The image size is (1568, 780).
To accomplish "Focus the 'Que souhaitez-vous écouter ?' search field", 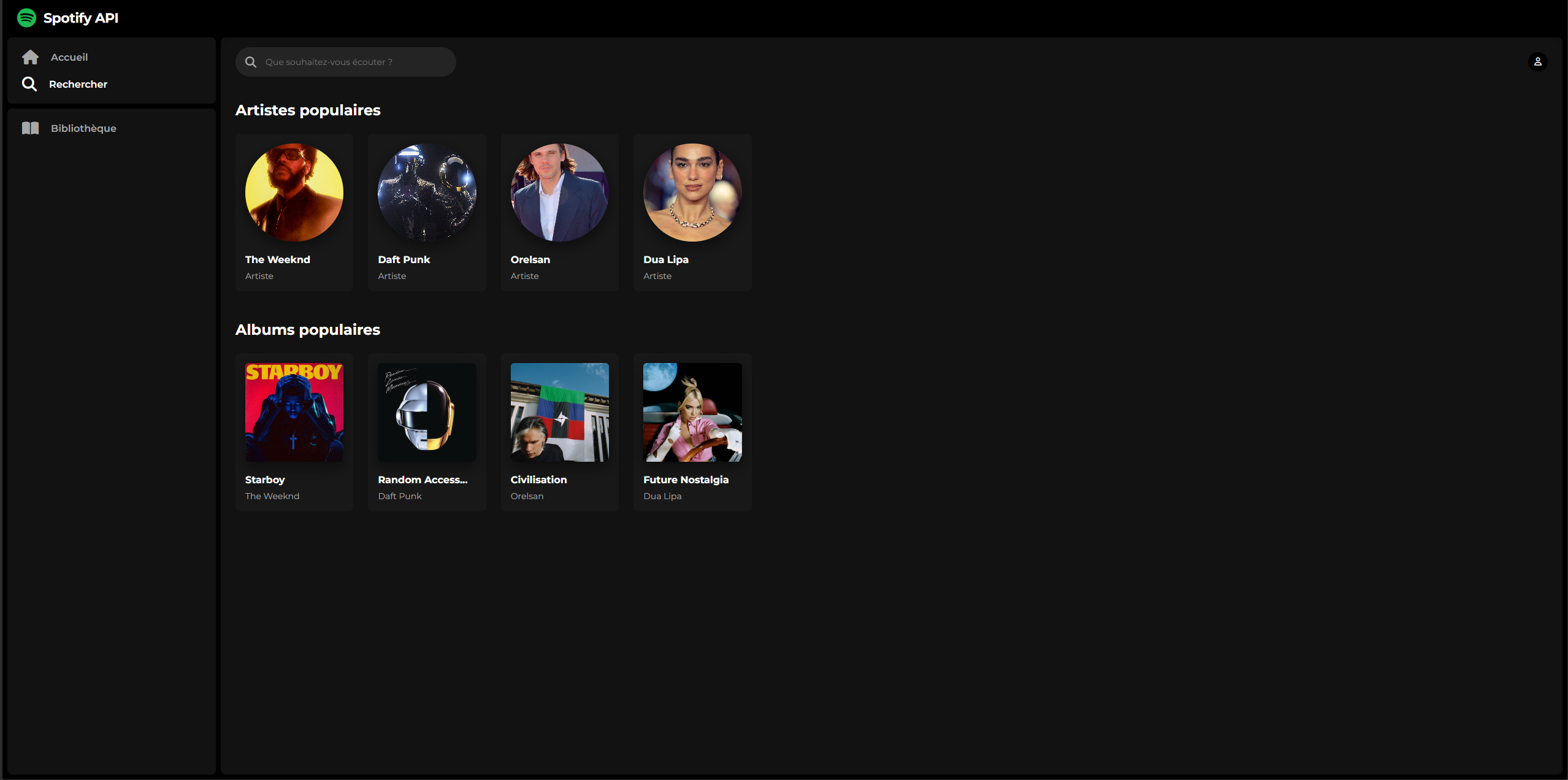I will (x=346, y=62).
